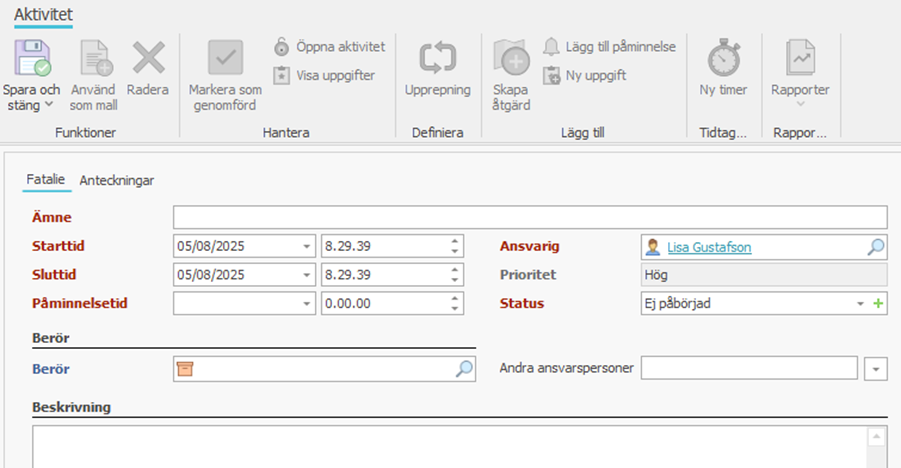Switch to the Anteckningar tab

tap(117, 180)
